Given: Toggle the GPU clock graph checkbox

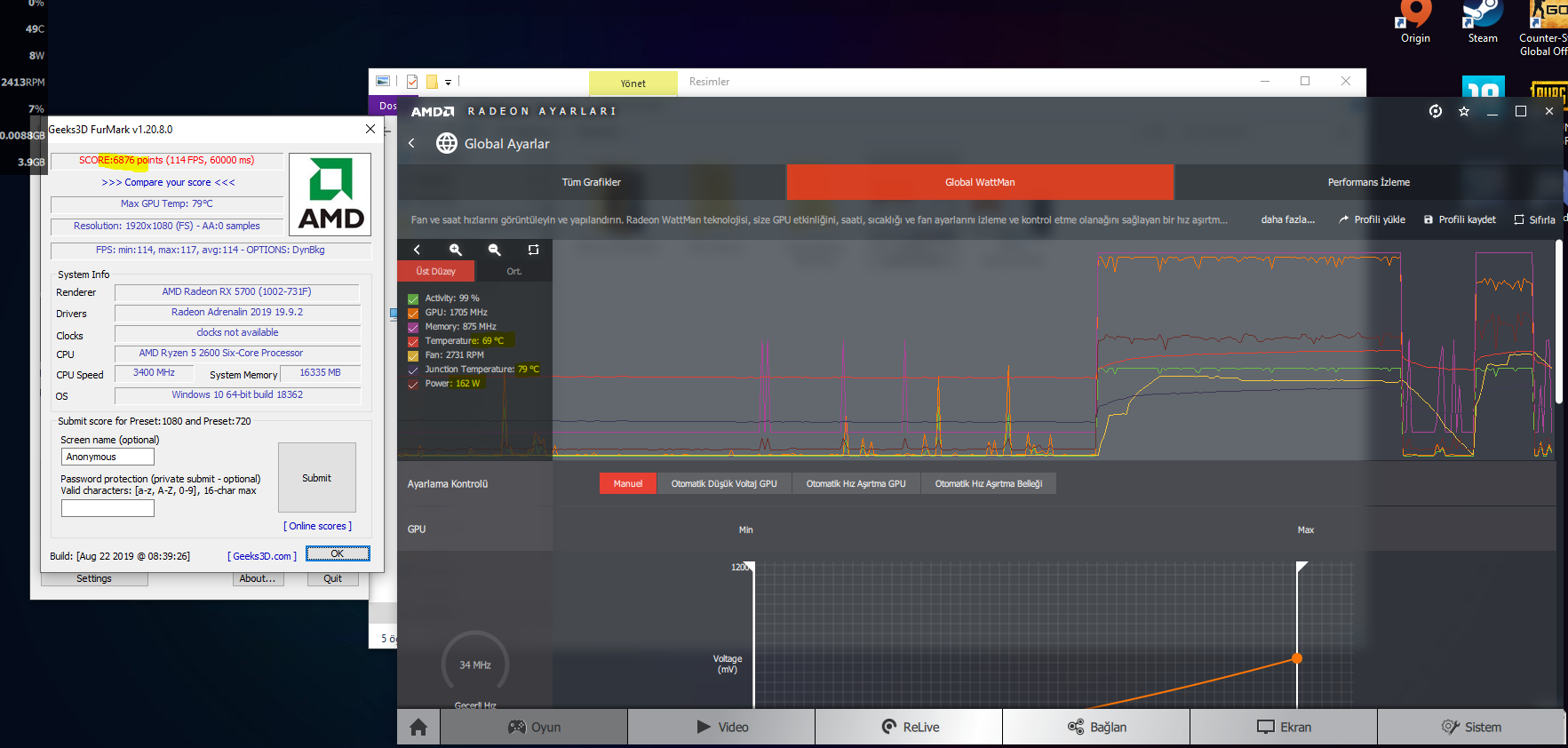Looking at the screenshot, I should pos(413,314).
